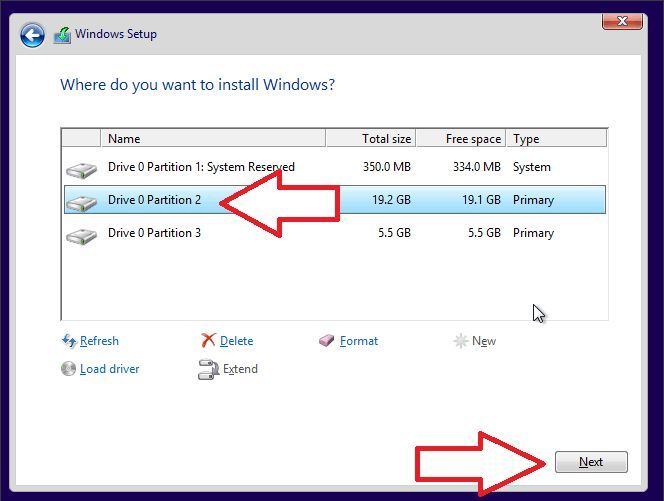The height and width of the screenshot is (501, 664).
Task: Extend the selected partition
Action: point(240,369)
